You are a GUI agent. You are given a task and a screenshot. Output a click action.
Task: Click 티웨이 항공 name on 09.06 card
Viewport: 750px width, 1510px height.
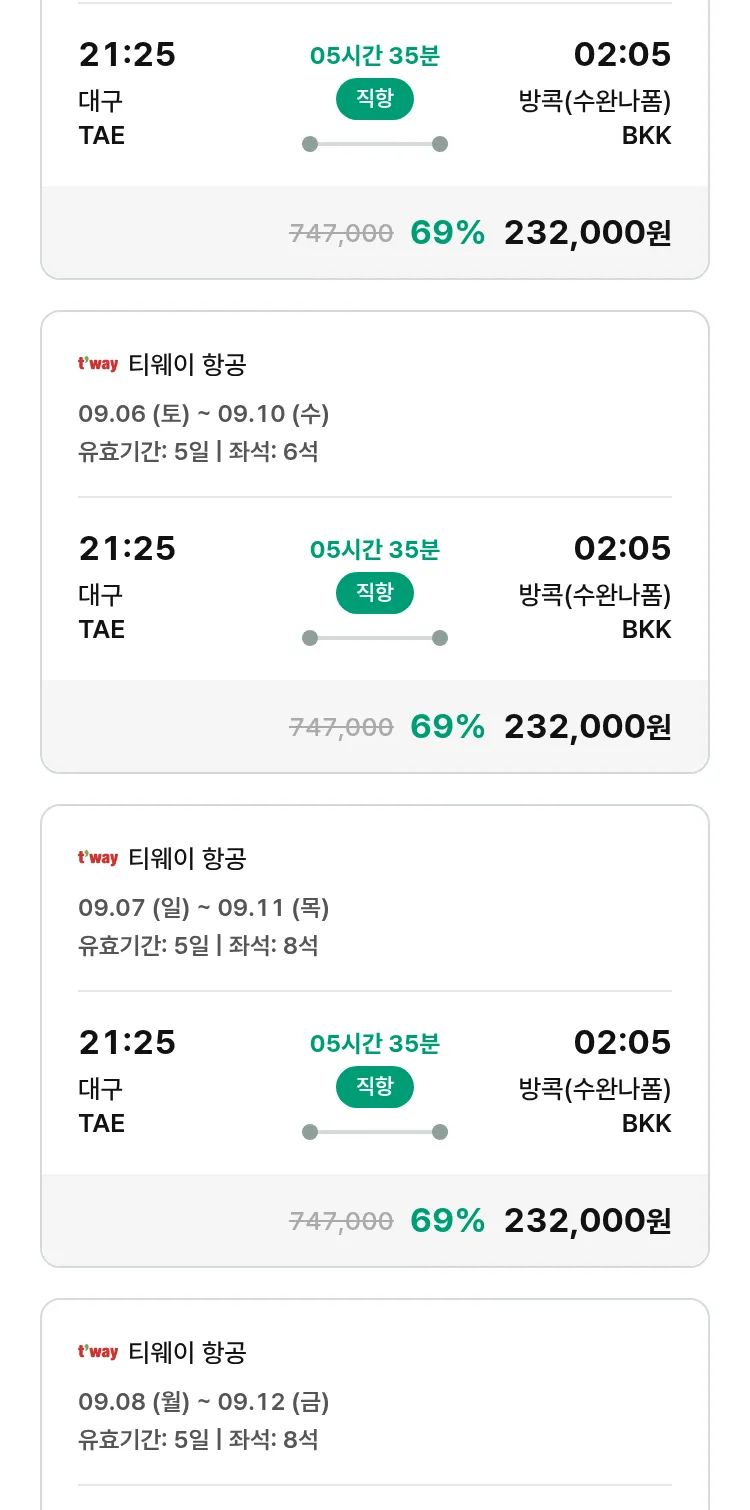point(187,365)
